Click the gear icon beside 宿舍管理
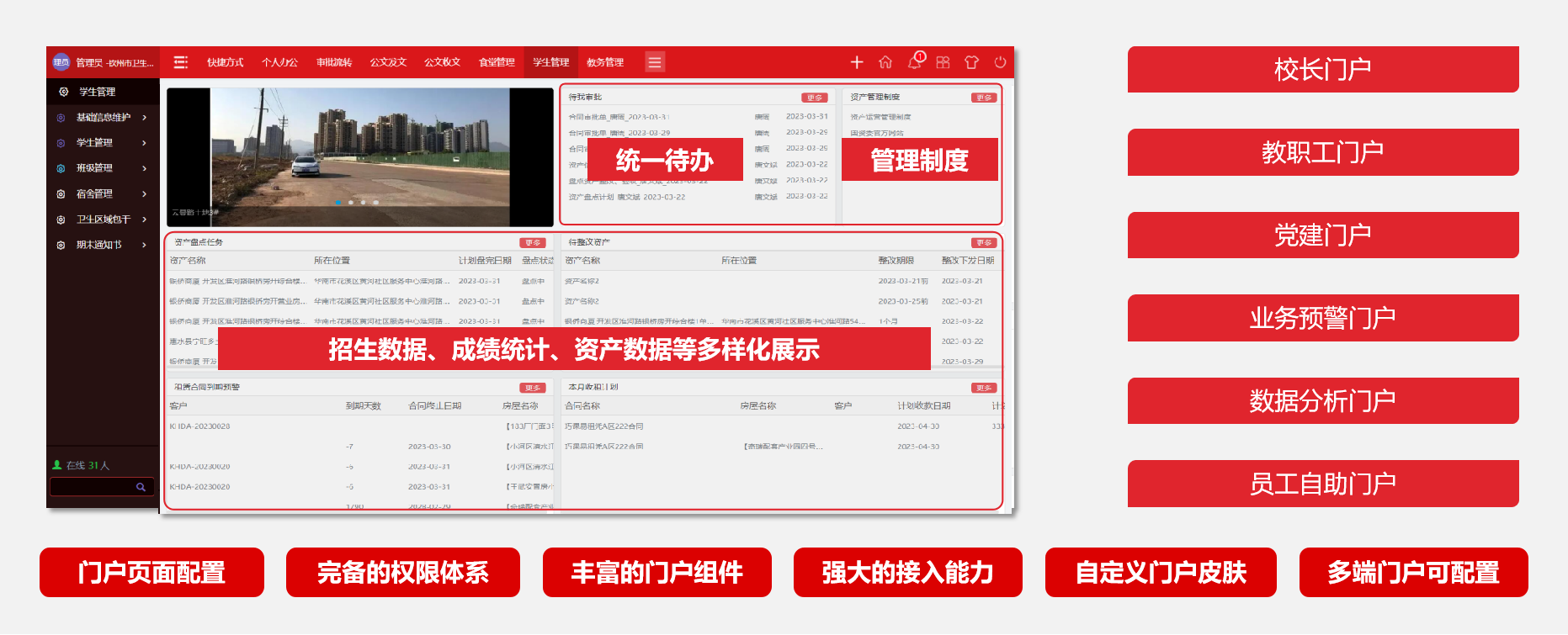The height and width of the screenshot is (635, 1568). (x=61, y=194)
